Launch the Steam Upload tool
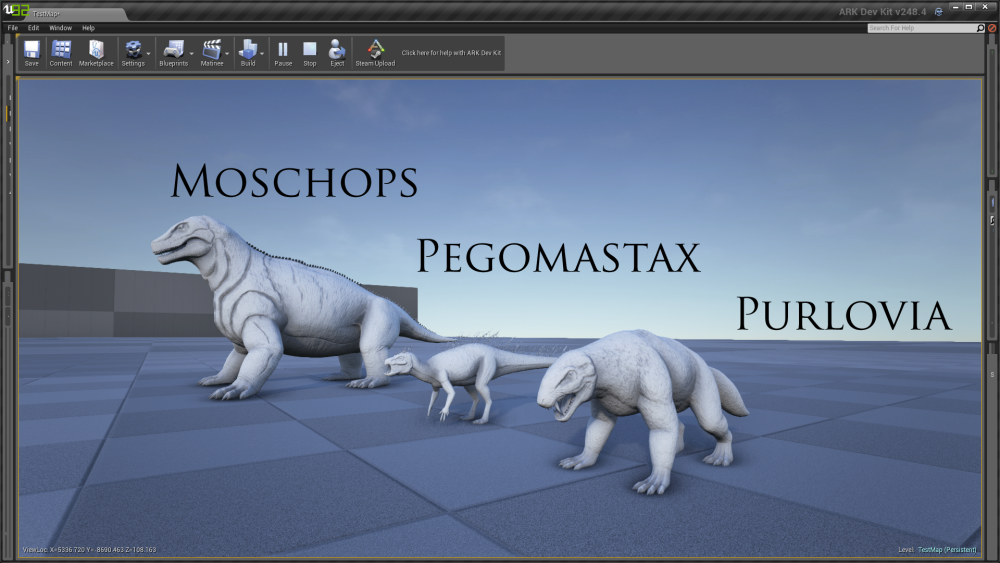1000x563 pixels. [375, 53]
